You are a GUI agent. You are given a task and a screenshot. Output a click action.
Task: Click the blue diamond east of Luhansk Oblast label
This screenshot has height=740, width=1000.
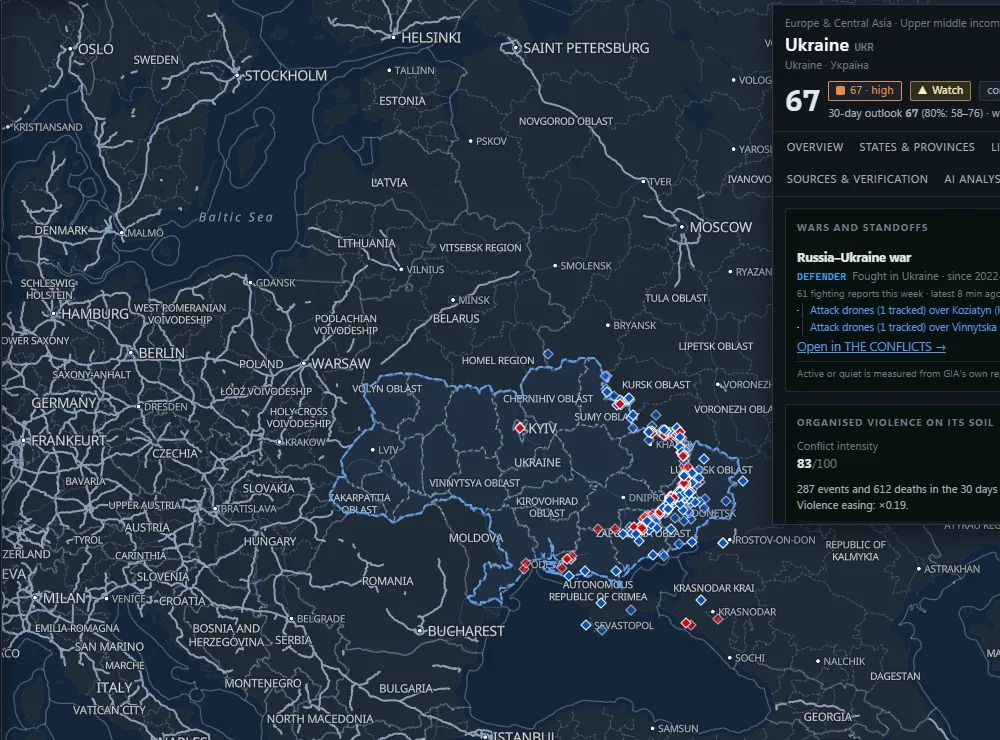743,481
